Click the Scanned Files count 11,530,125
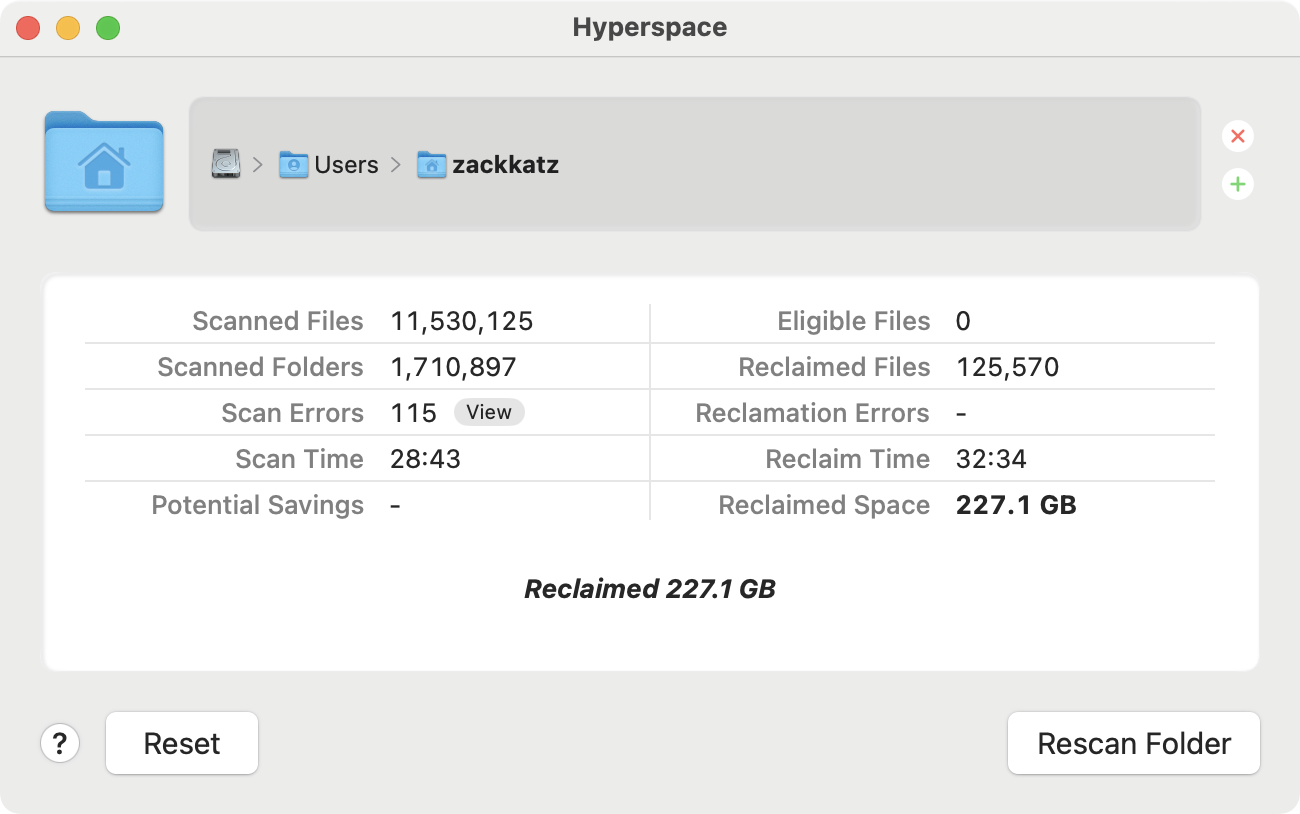 pyautogui.click(x=462, y=321)
